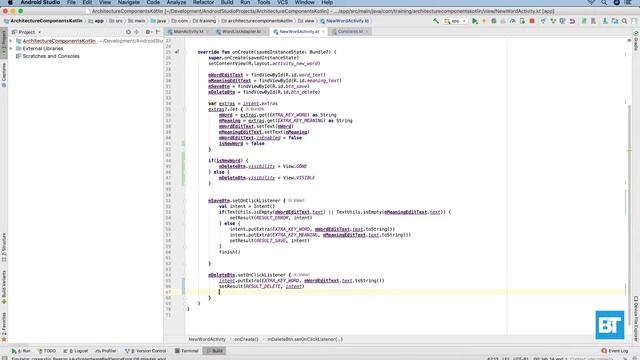
Task: Click the Profile app gauge icon
Action: click(x=513, y=21)
